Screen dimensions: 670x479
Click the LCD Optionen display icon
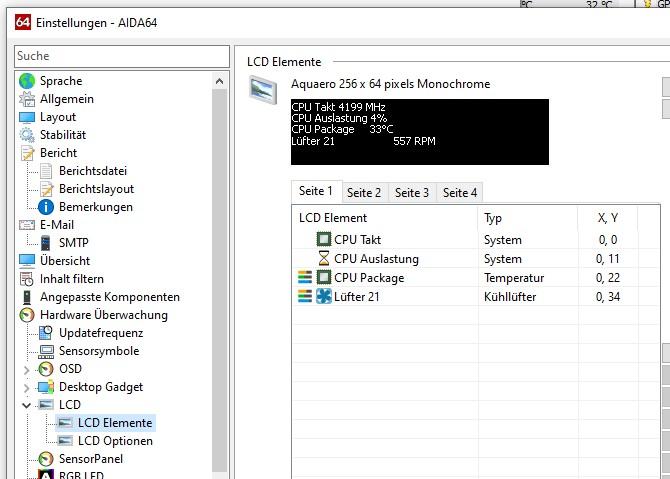click(65, 441)
